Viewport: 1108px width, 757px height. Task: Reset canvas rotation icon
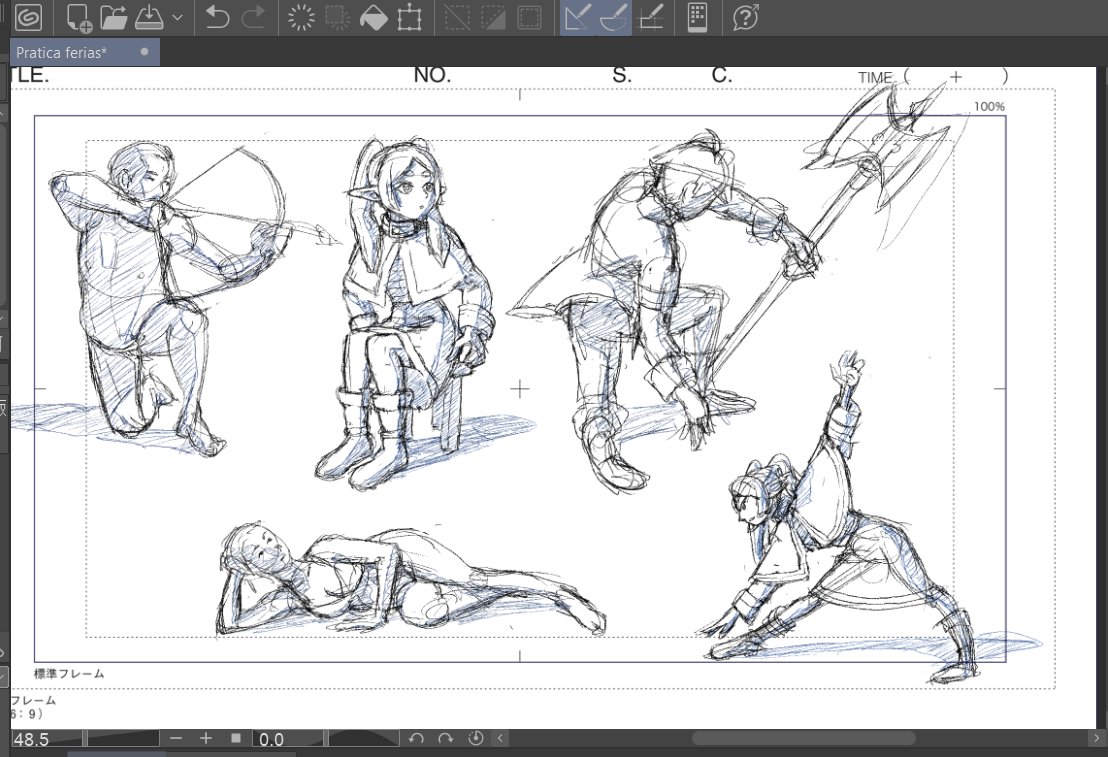(x=476, y=738)
